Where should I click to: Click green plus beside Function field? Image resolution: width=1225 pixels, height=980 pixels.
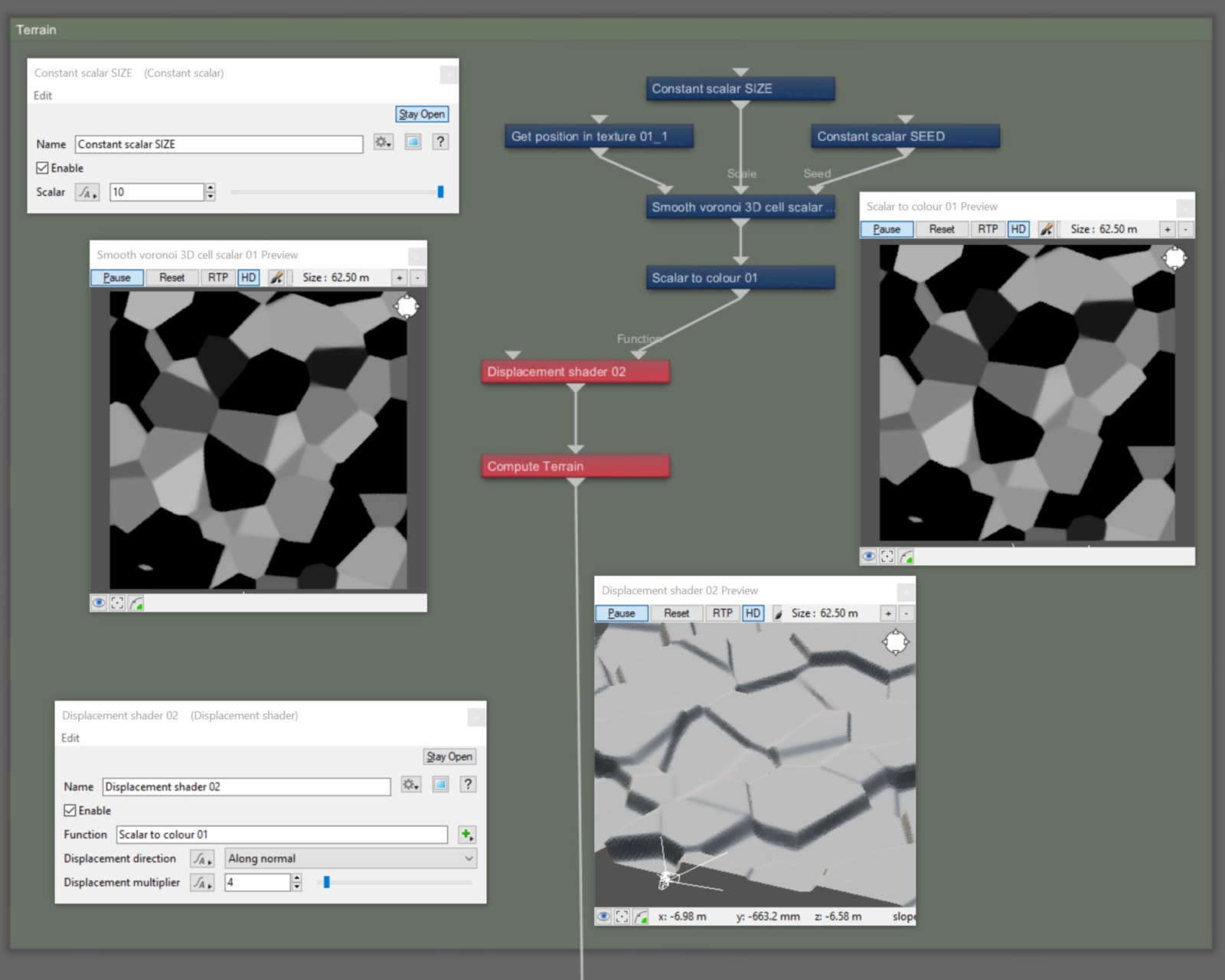[x=466, y=835]
